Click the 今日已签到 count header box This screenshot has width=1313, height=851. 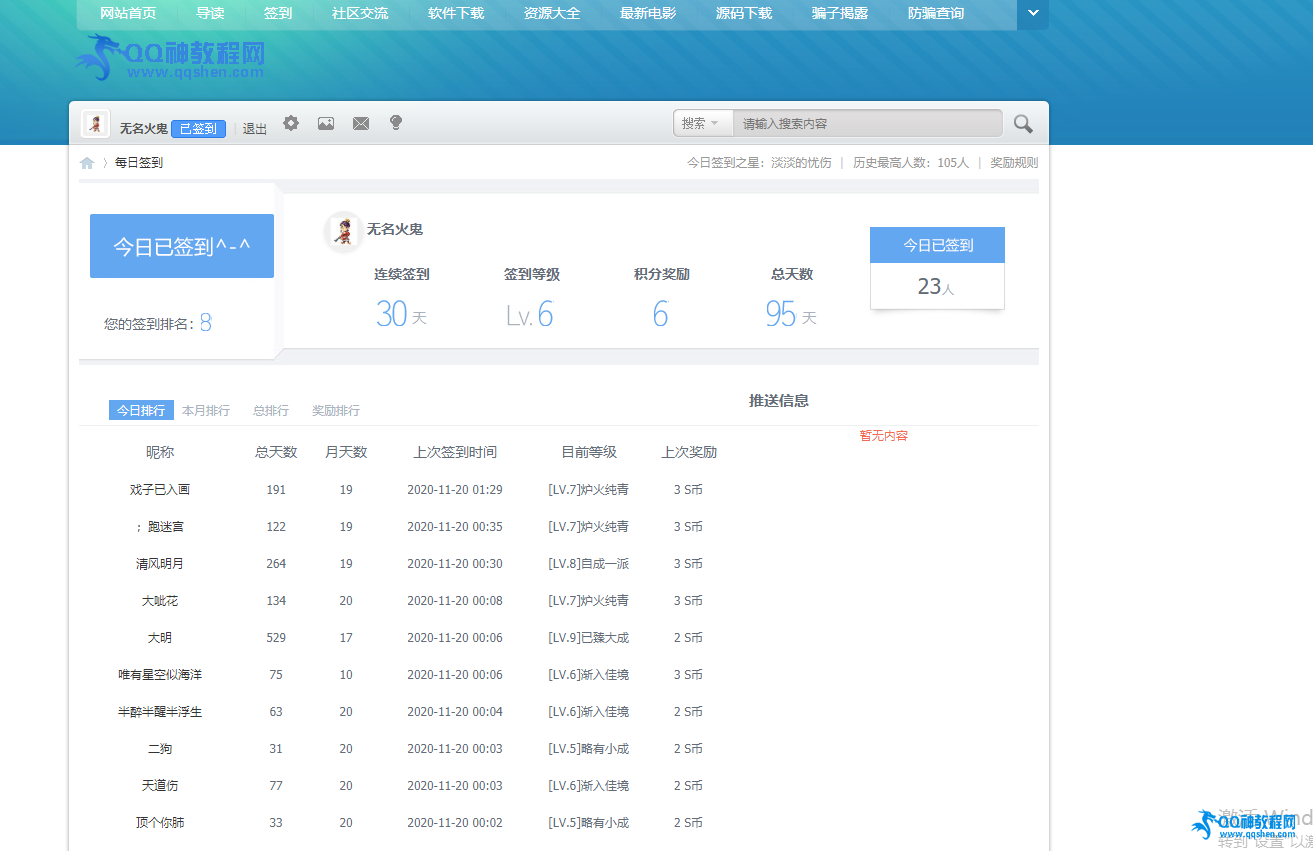point(938,245)
